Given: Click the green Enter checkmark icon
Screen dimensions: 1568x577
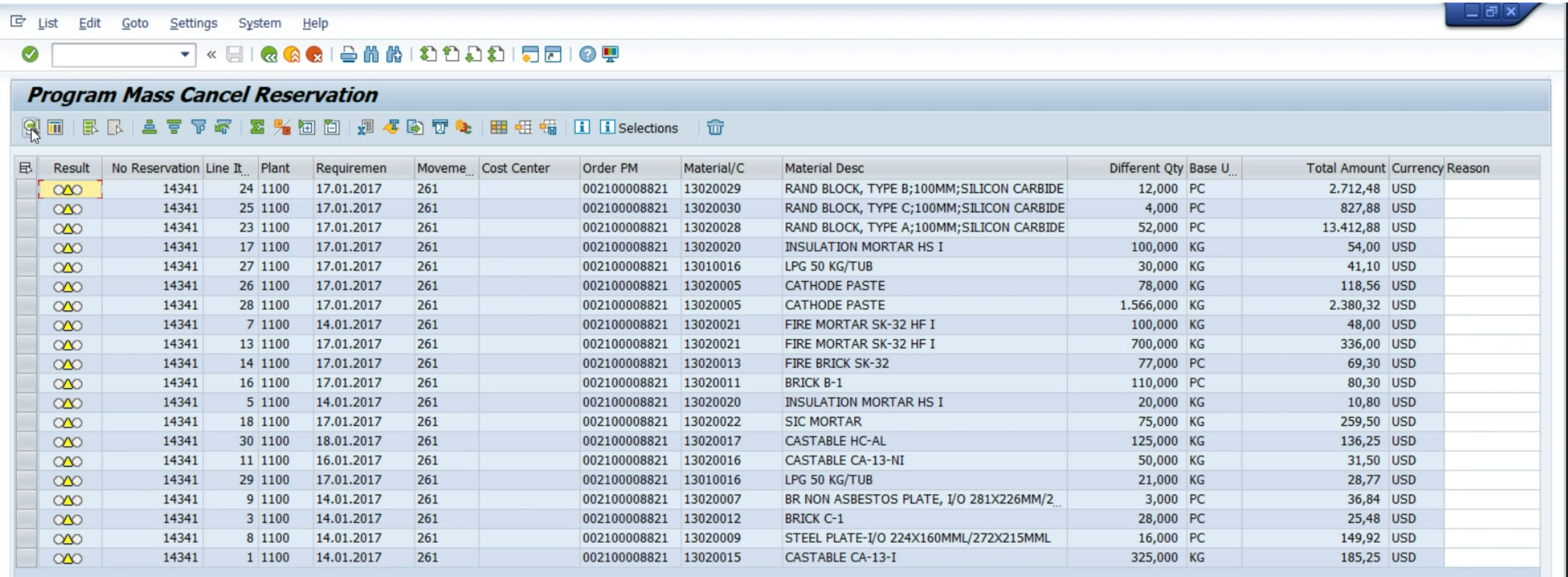Looking at the screenshot, I should point(30,55).
